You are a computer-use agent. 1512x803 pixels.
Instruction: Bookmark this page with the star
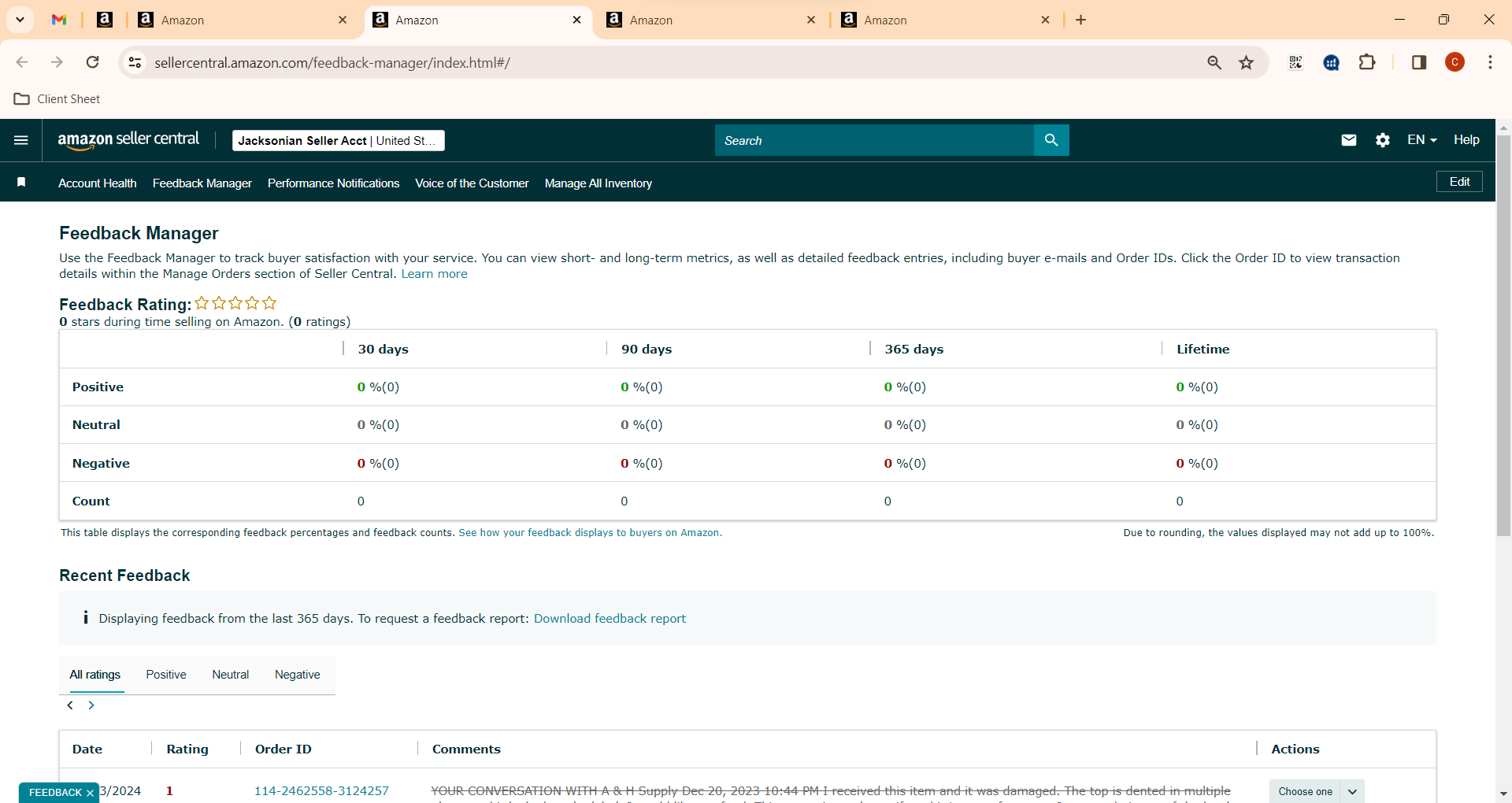pos(1246,62)
